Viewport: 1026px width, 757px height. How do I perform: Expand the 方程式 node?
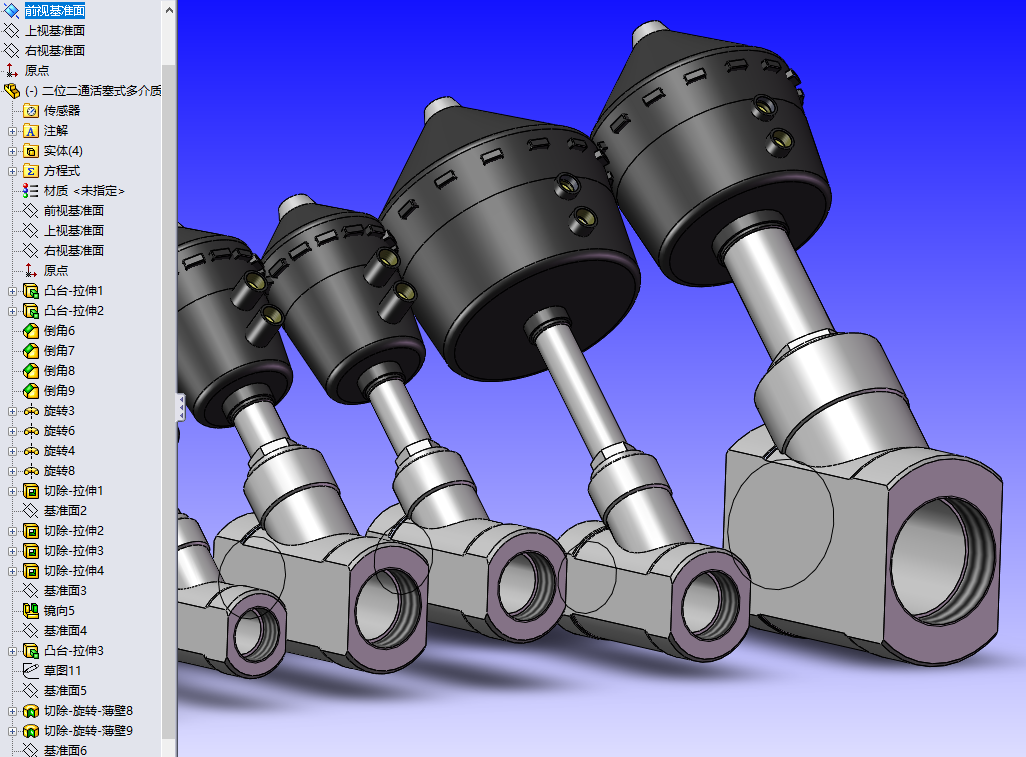(12, 171)
